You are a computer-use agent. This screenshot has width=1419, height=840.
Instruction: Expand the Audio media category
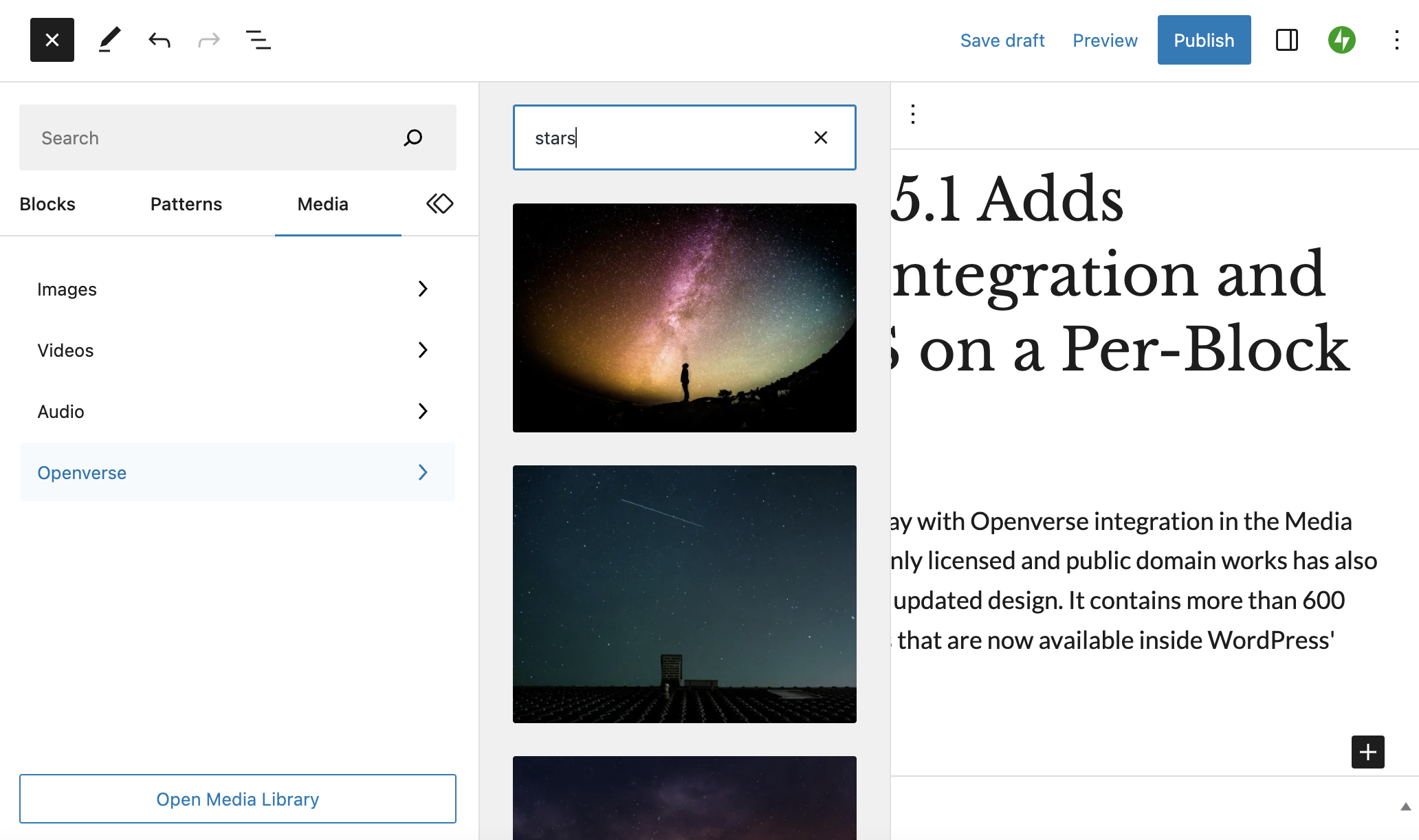point(237,412)
